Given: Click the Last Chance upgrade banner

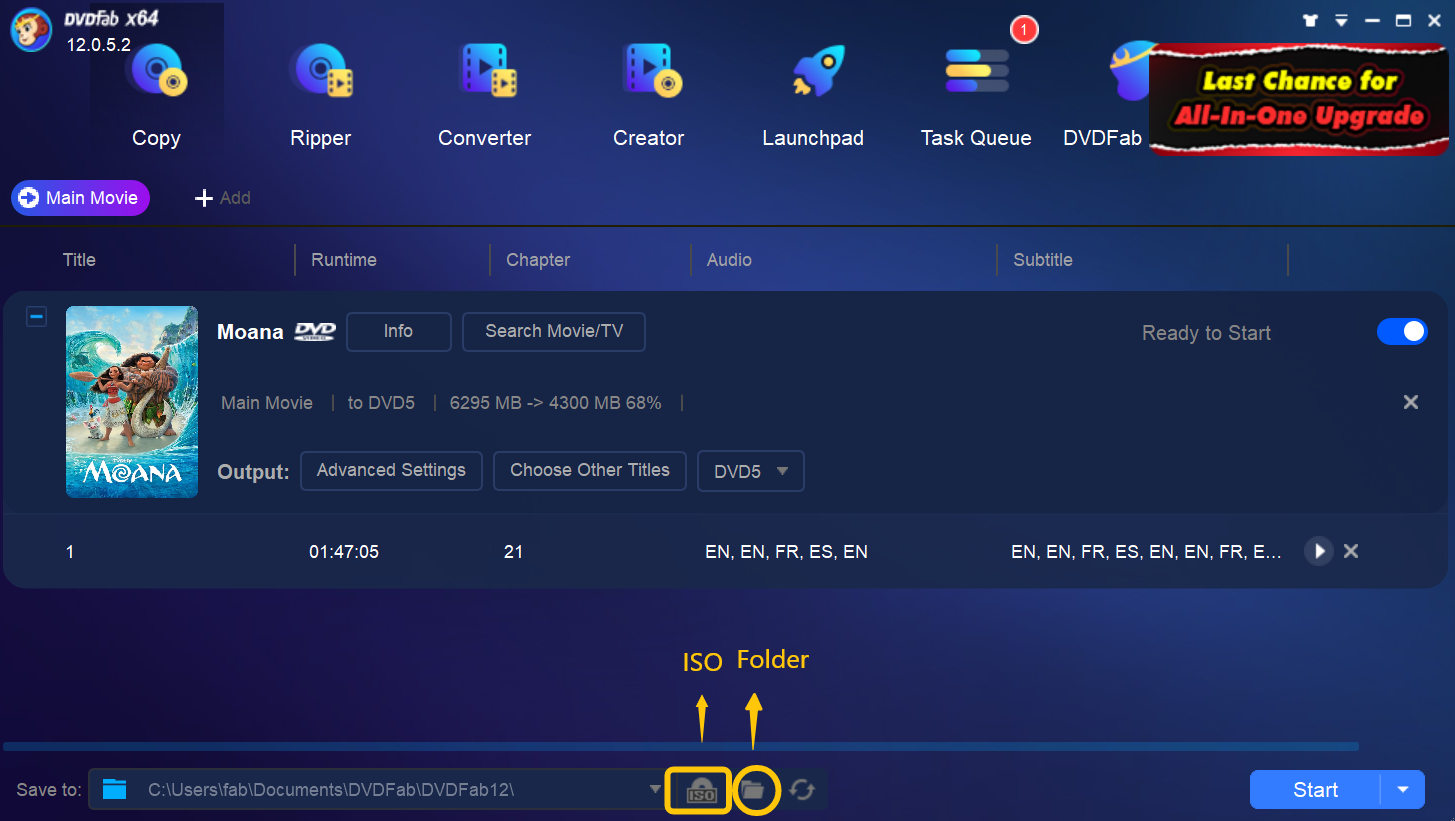Looking at the screenshot, I should (x=1299, y=98).
